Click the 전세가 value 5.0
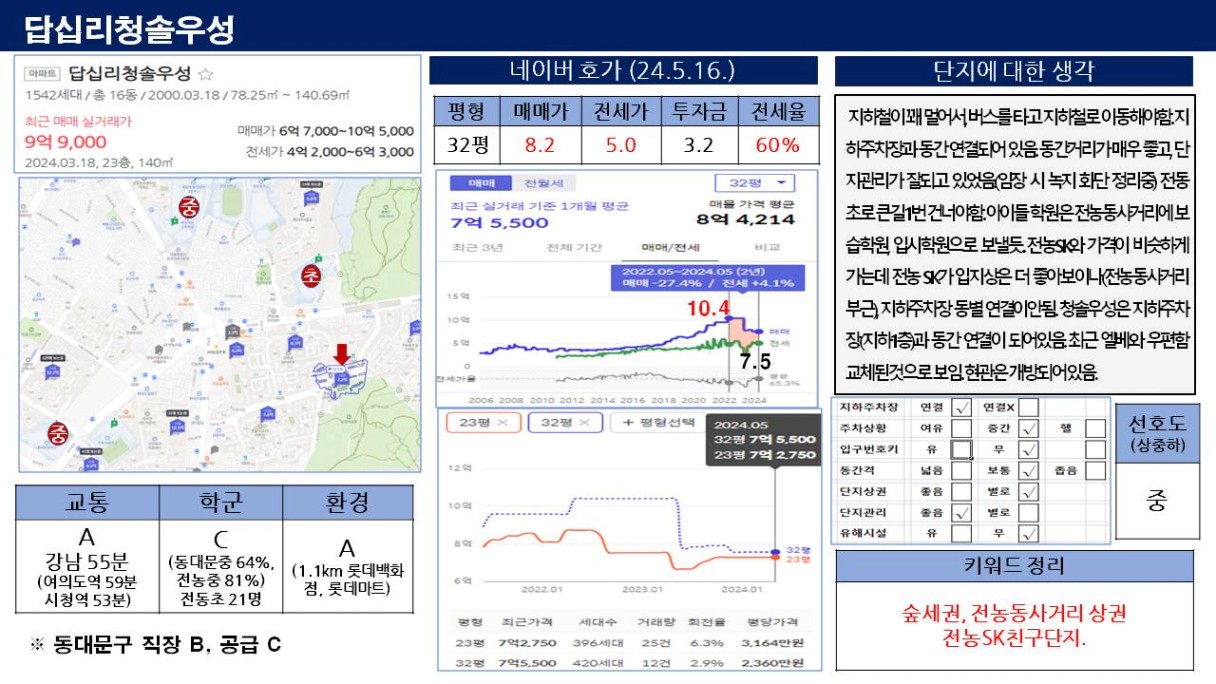This screenshot has height=684, width=1216. coord(621,145)
